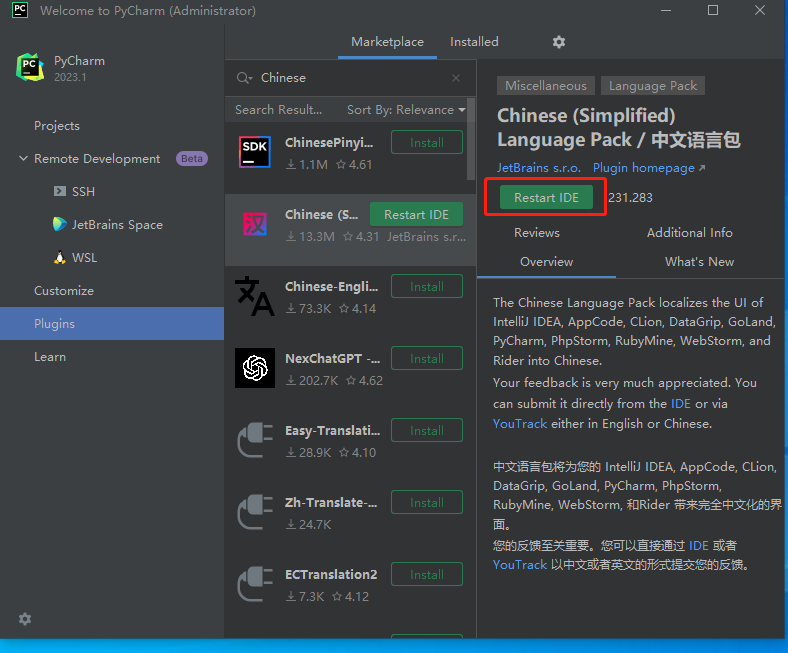Open the What's New tab
Viewport: 788px width, 653px height.
click(x=699, y=262)
